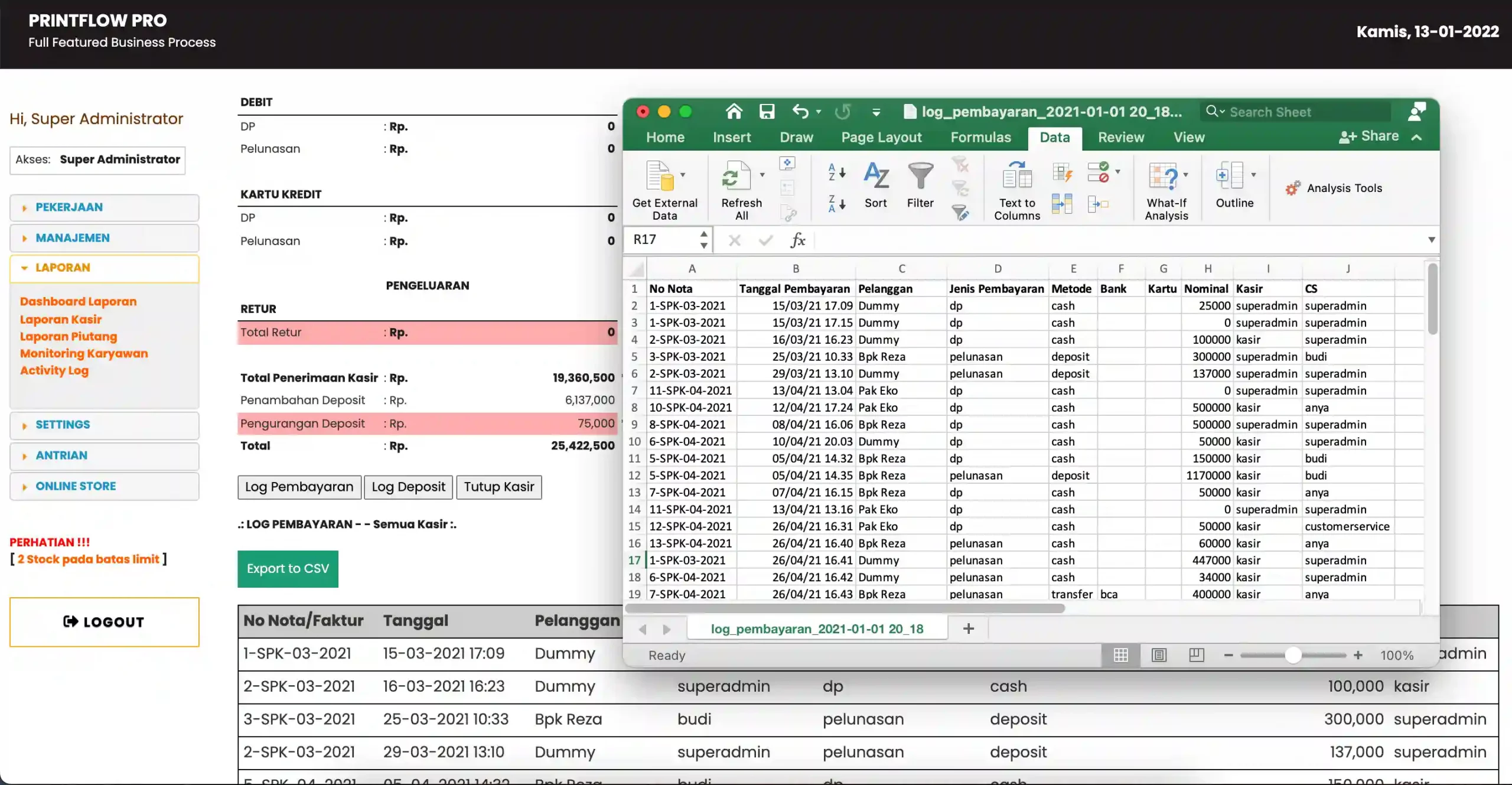The width and height of the screenshot is (1512, 785).
Task: Open the Undo history dropdown arrow
Action: pos(819,112)
